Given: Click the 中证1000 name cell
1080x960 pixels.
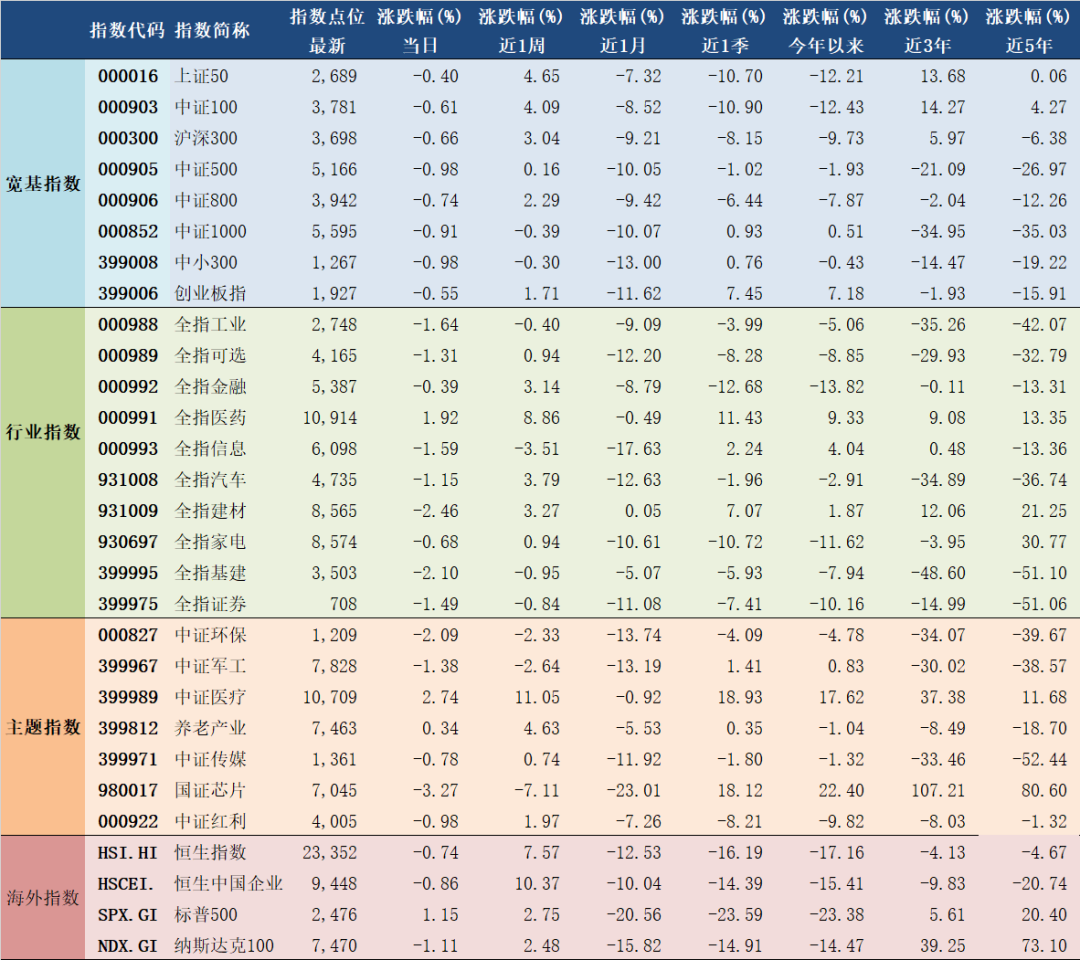Looking at the screenshot, I should [x=210, y=231].
